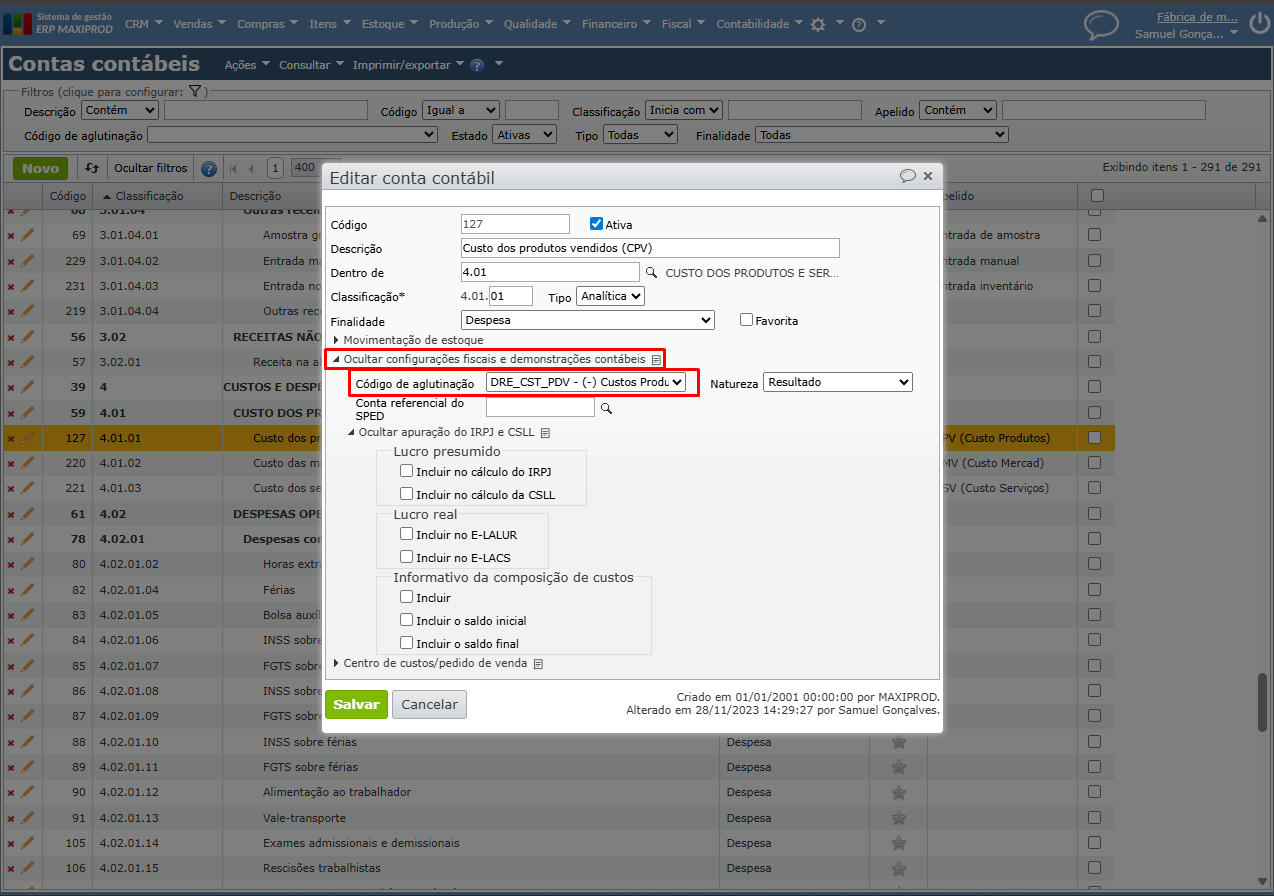
Task: Click pencil edit icon for account 220
Action: coord(27,463)
